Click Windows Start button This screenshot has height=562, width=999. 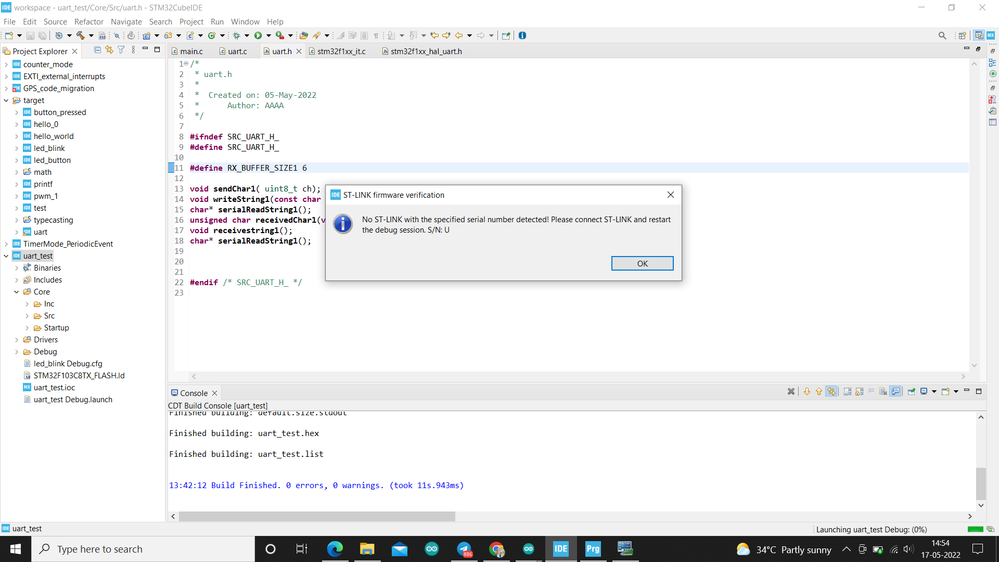[x=15, y=549]
